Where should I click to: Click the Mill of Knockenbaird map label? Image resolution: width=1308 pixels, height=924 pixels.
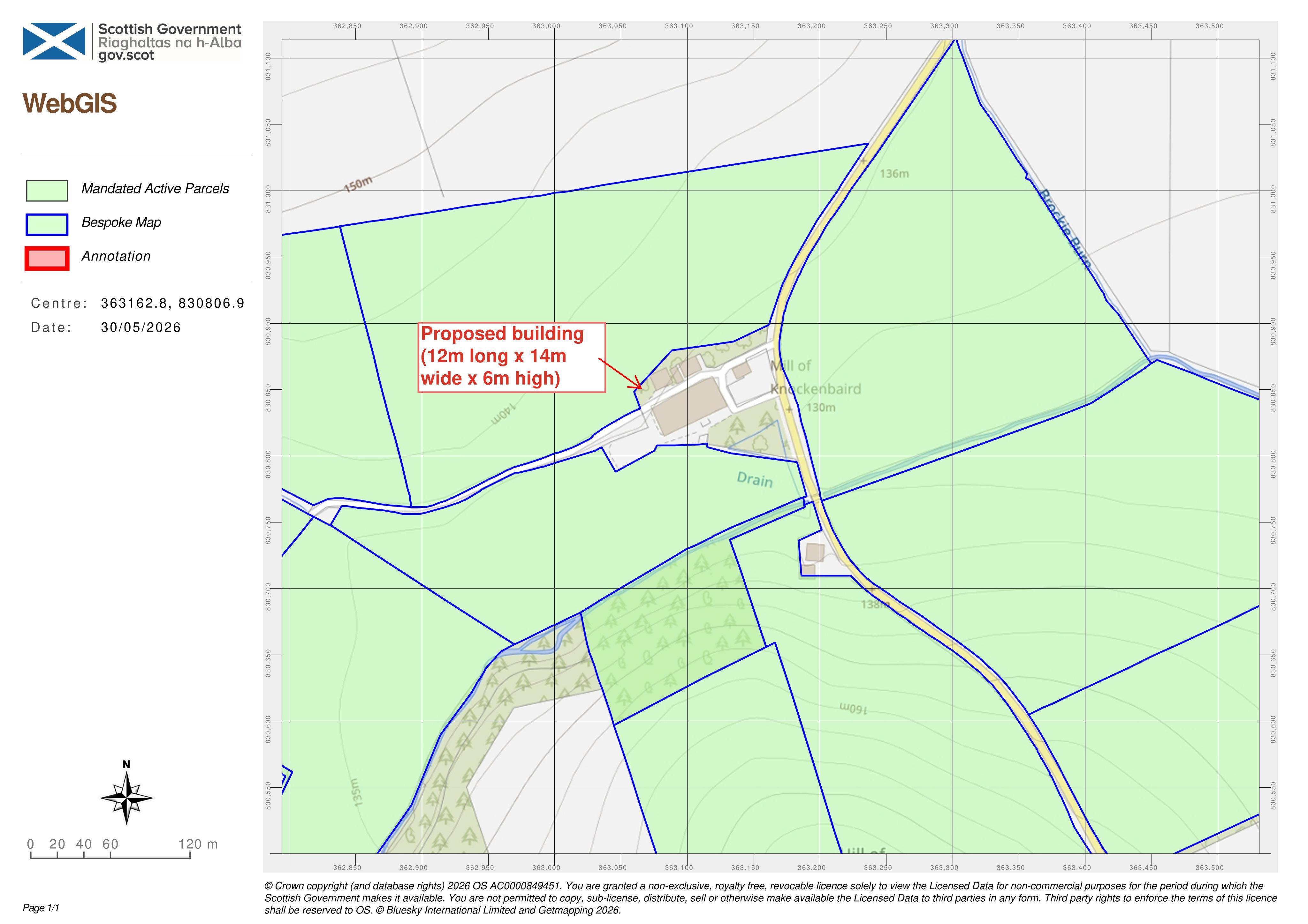(x=815, y=377)
